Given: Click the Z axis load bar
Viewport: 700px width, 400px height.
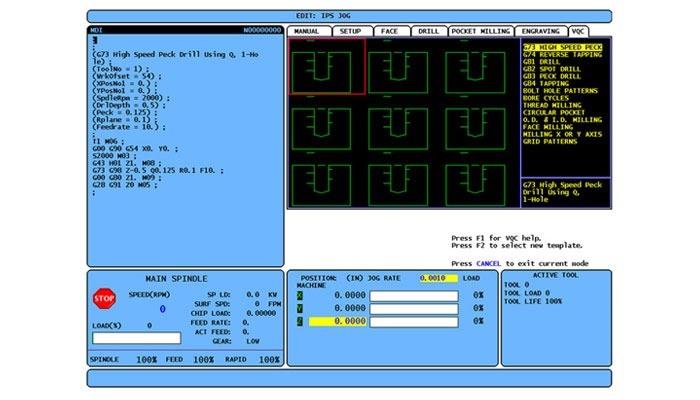Looking at the screenshot, I should coord(414,321).
